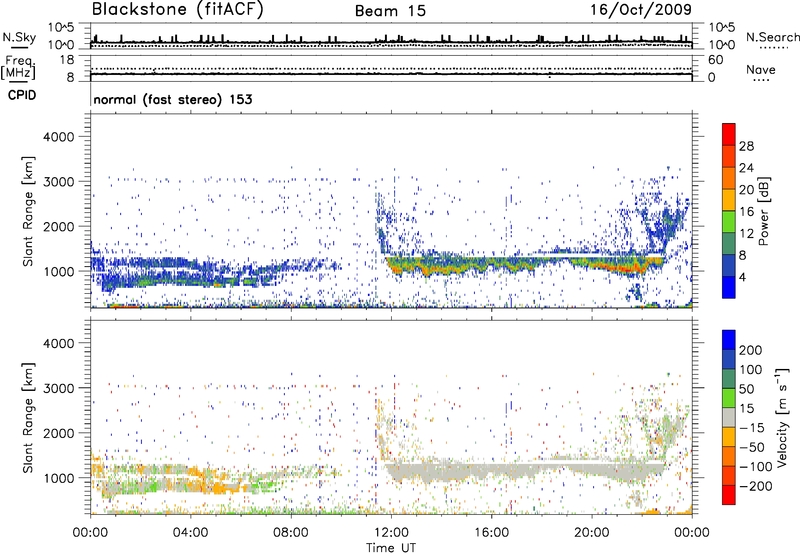Click the Blackstone (fitACF) title text
This screenshot has height=554, width=800.
click(x=177, y=9)
